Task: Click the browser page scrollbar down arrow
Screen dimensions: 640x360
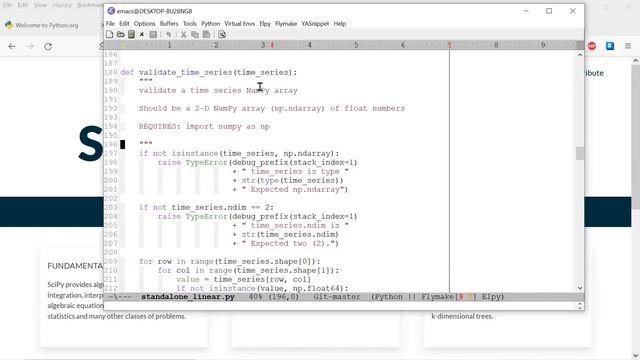Action: click(636, 356)
